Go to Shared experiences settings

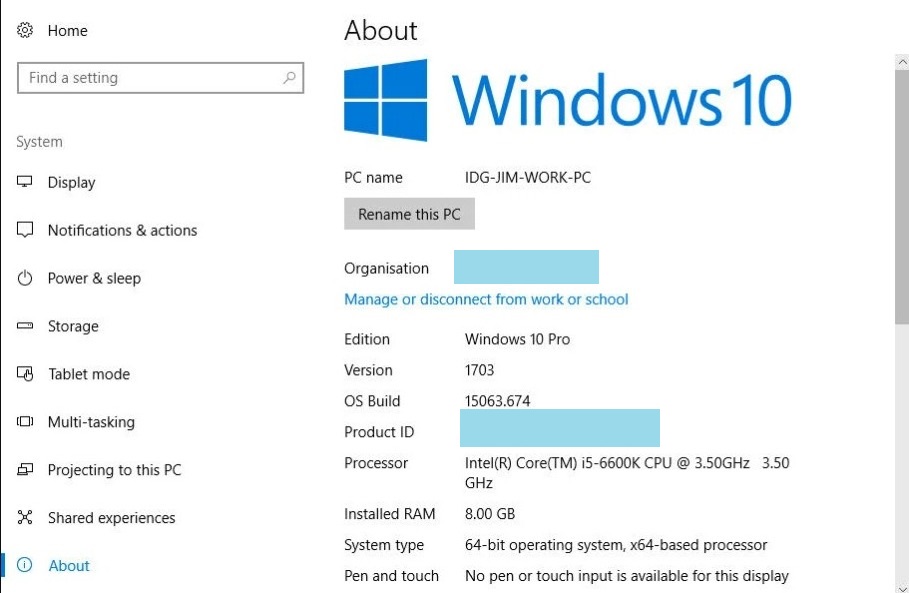click(x=111, y=518)
